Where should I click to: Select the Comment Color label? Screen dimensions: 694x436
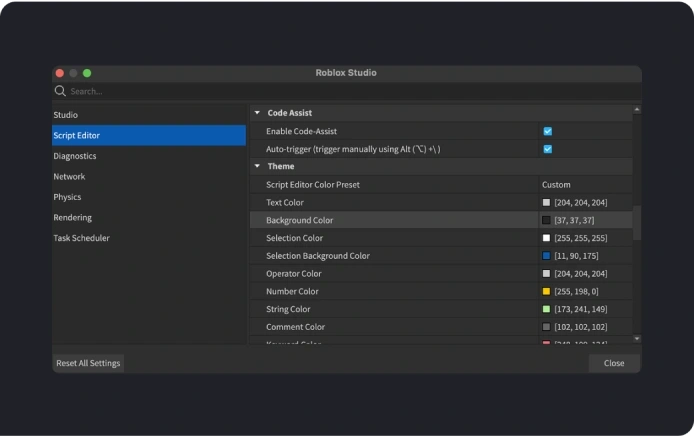point(296,327)
